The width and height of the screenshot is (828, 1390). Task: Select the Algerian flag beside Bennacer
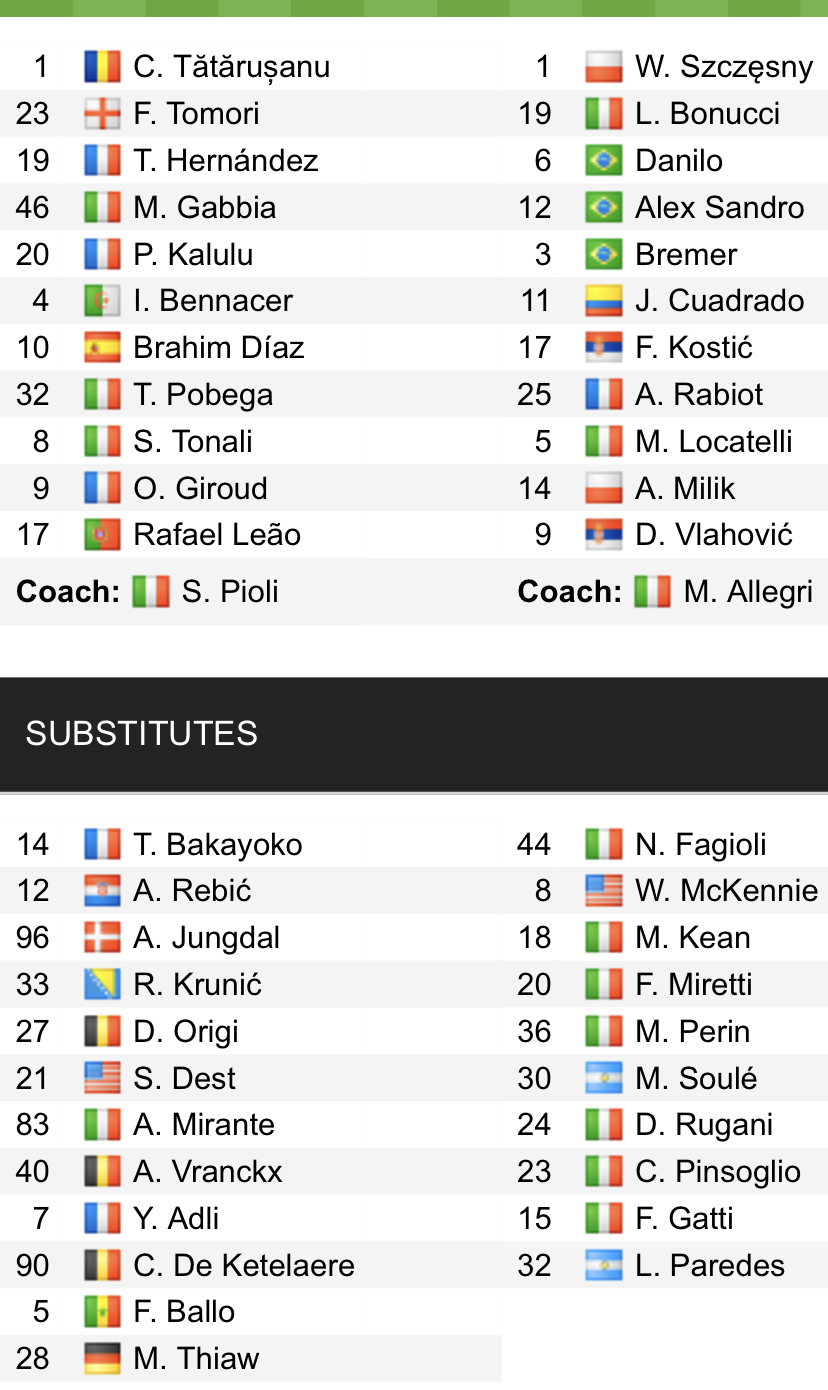(x=102, y=301)
